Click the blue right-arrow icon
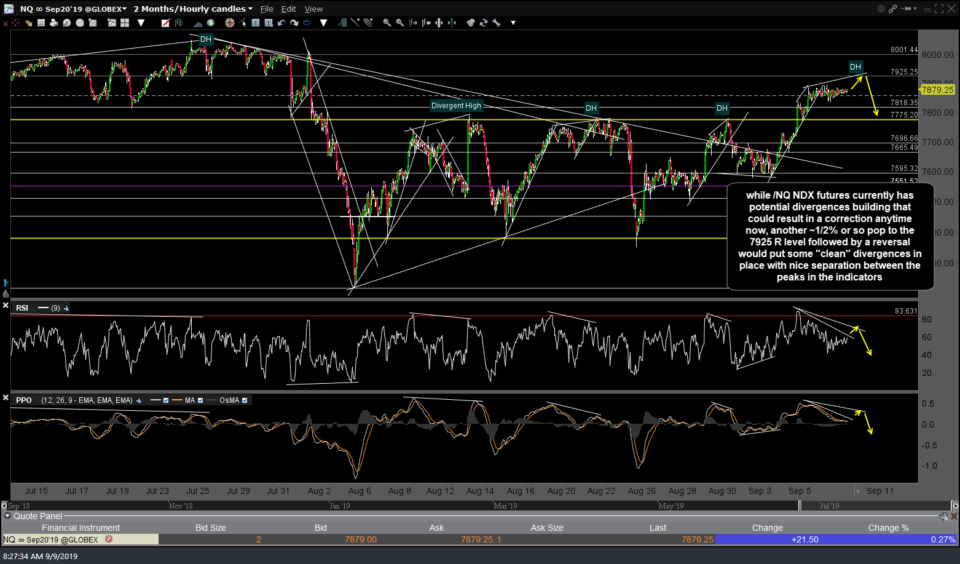Image resolution: width=960 pixels, height=564 pixels. point(307,23)
